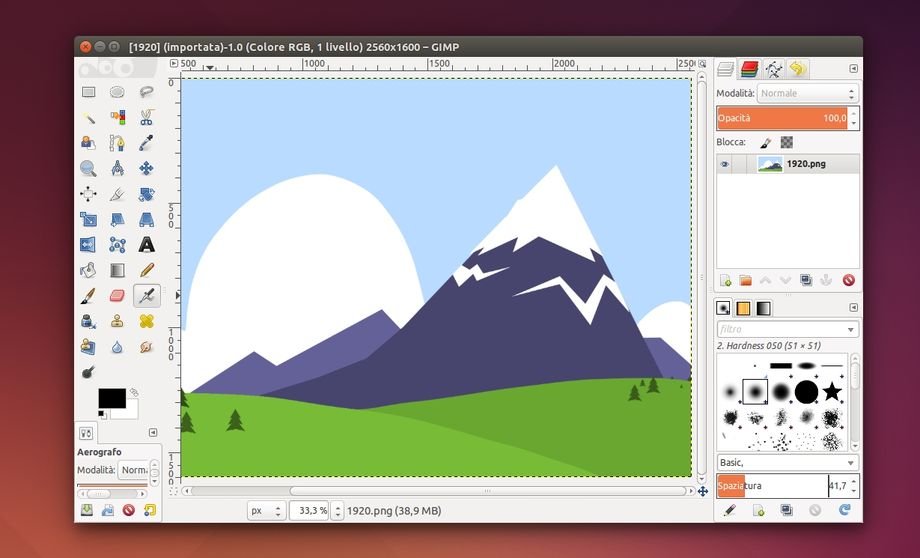
Task: Toggle lock pixels brush icon beside Blocca
Action: [x=766, y=143]
